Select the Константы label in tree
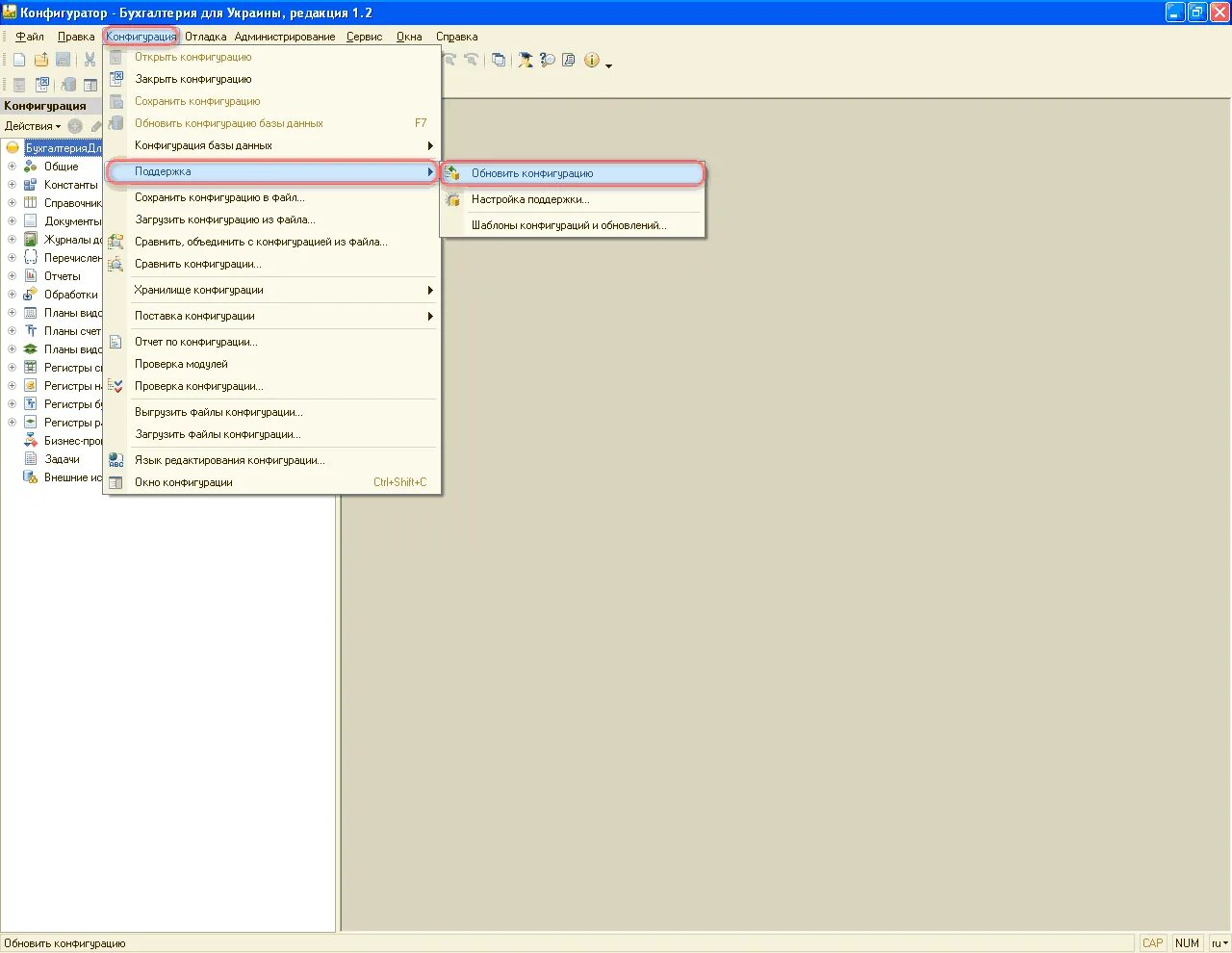The image size is (1232, 953). [x=71, y=185]
